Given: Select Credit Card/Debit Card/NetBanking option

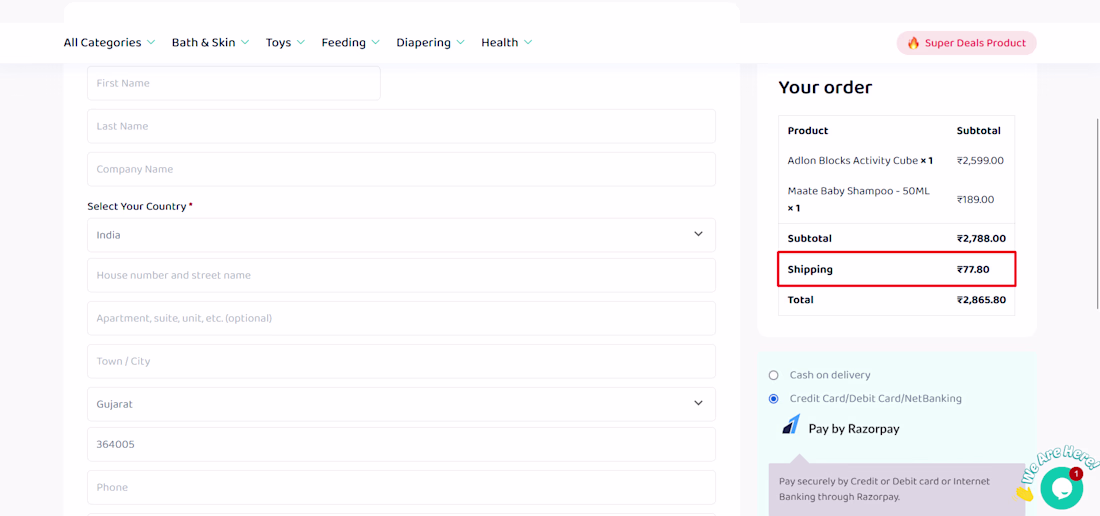Looking at the screenshot, I should 774,398.
